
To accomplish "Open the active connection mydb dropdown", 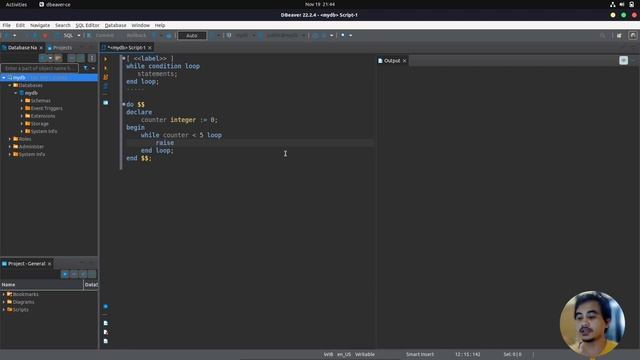I will 241,36.
